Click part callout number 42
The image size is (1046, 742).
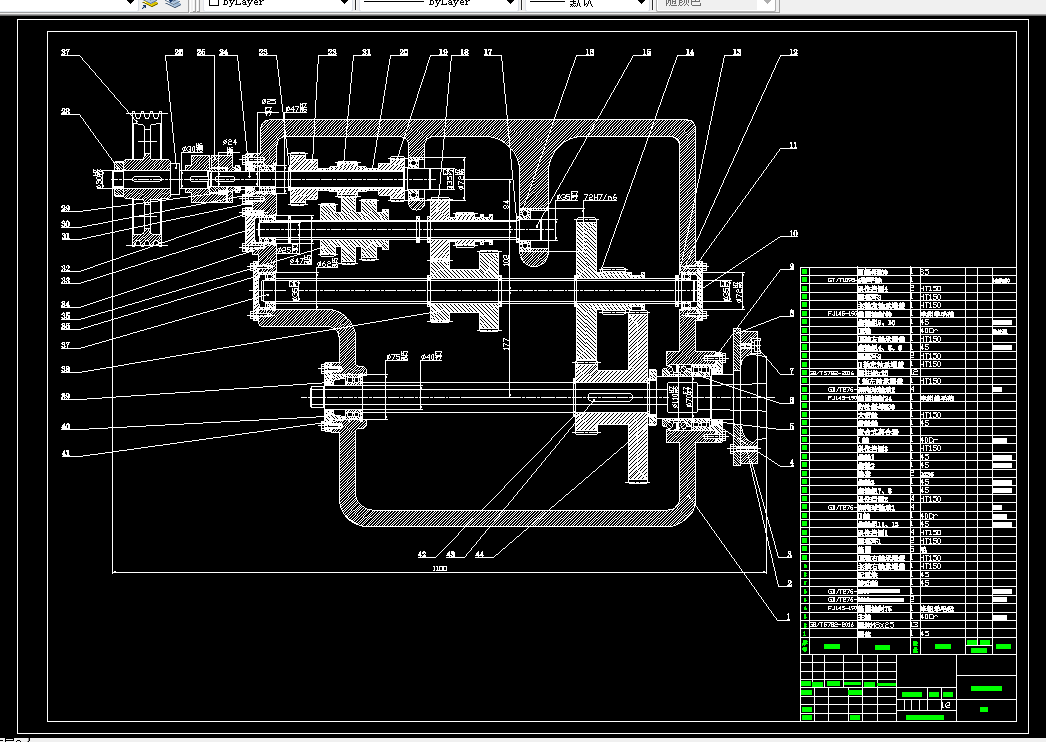[x=422, y=554]
